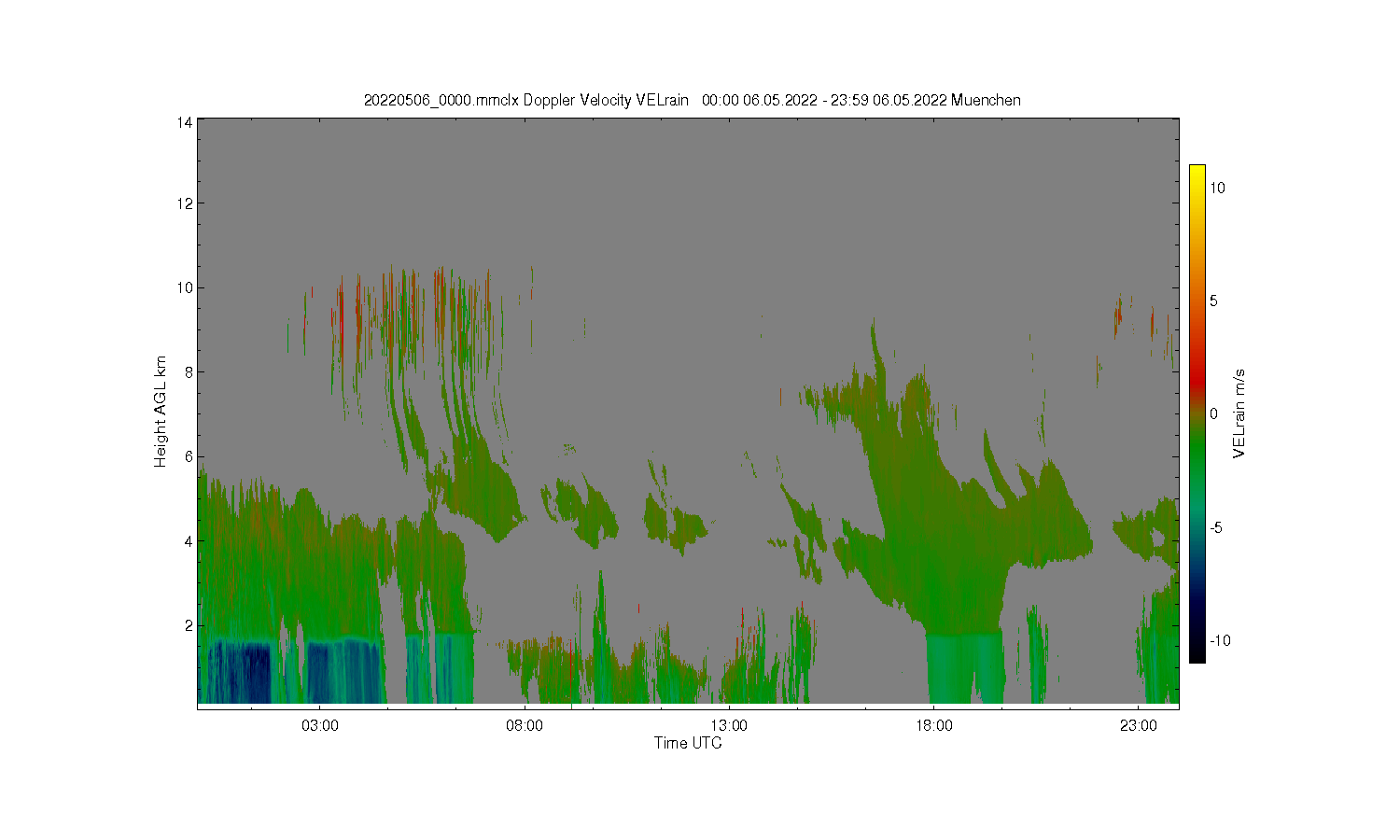Click the plot title text
1400x840 pixels.
pyautogui.click(x=692, y=100)
